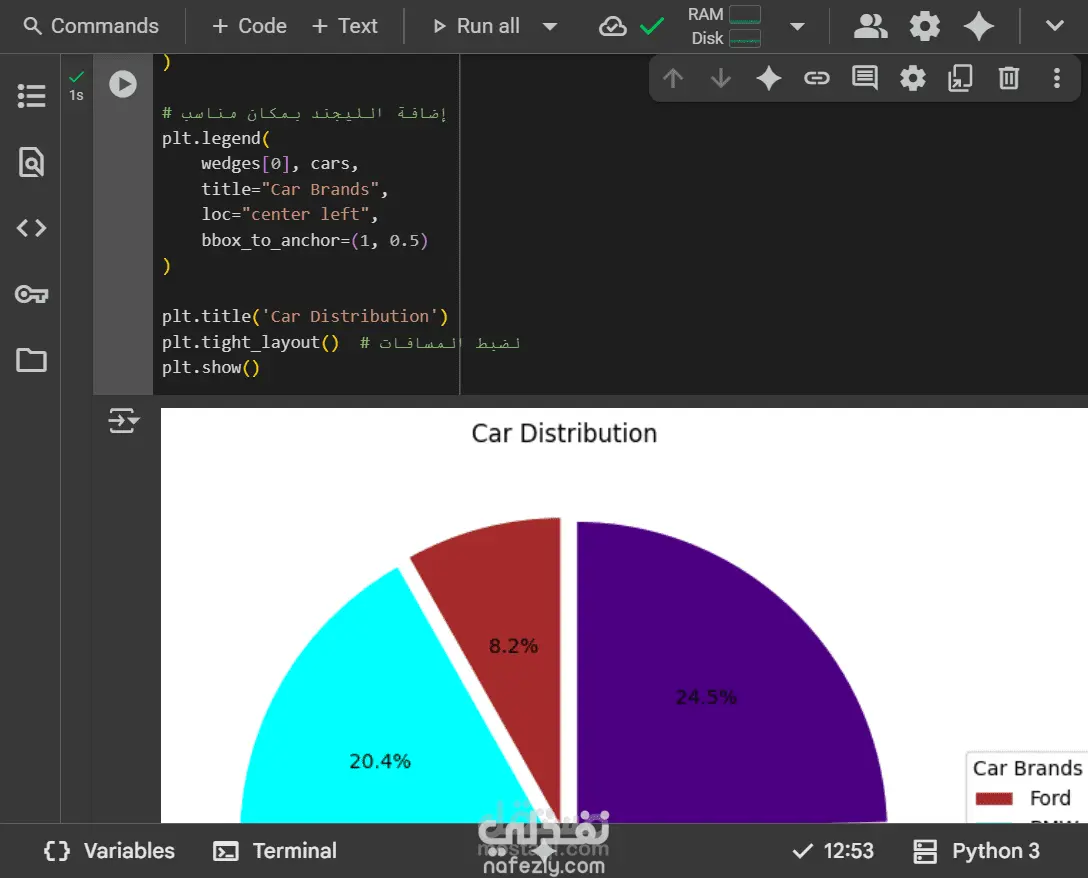Open Find and replace sidebar icon
The width and height of the screenshot is (1088, 878).
click(x=31, y=162)
